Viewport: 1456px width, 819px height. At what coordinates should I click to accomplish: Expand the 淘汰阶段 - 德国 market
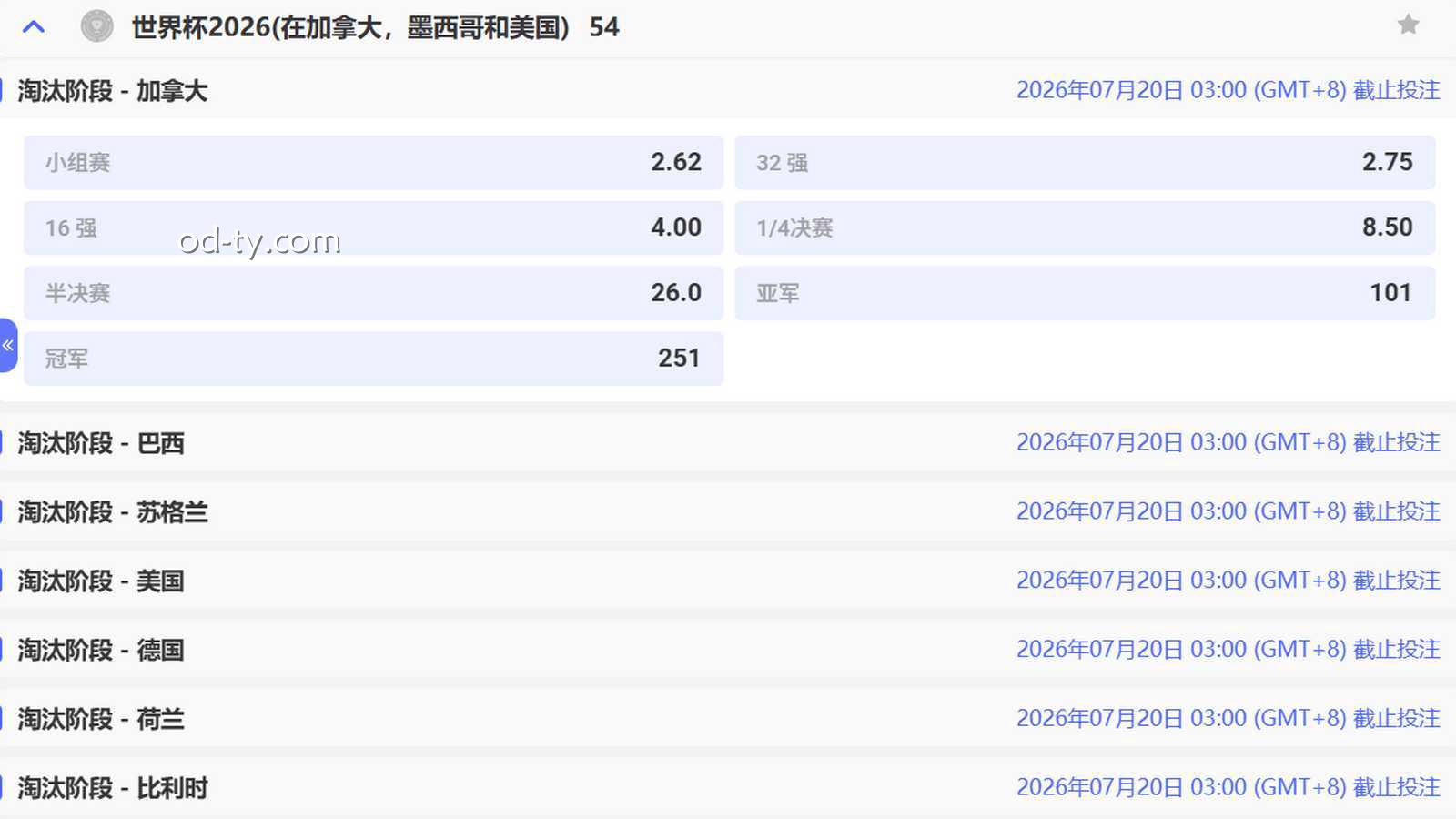101,651
